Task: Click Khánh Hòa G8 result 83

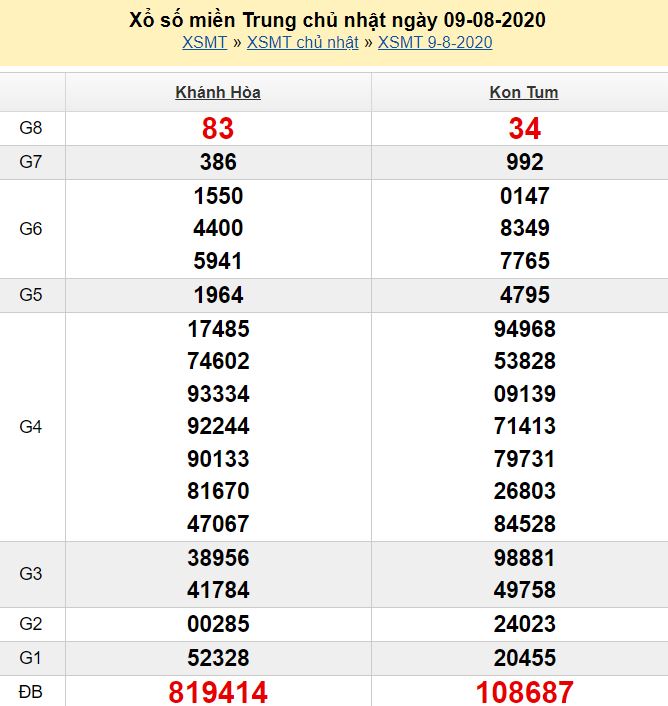Action: 218,128
